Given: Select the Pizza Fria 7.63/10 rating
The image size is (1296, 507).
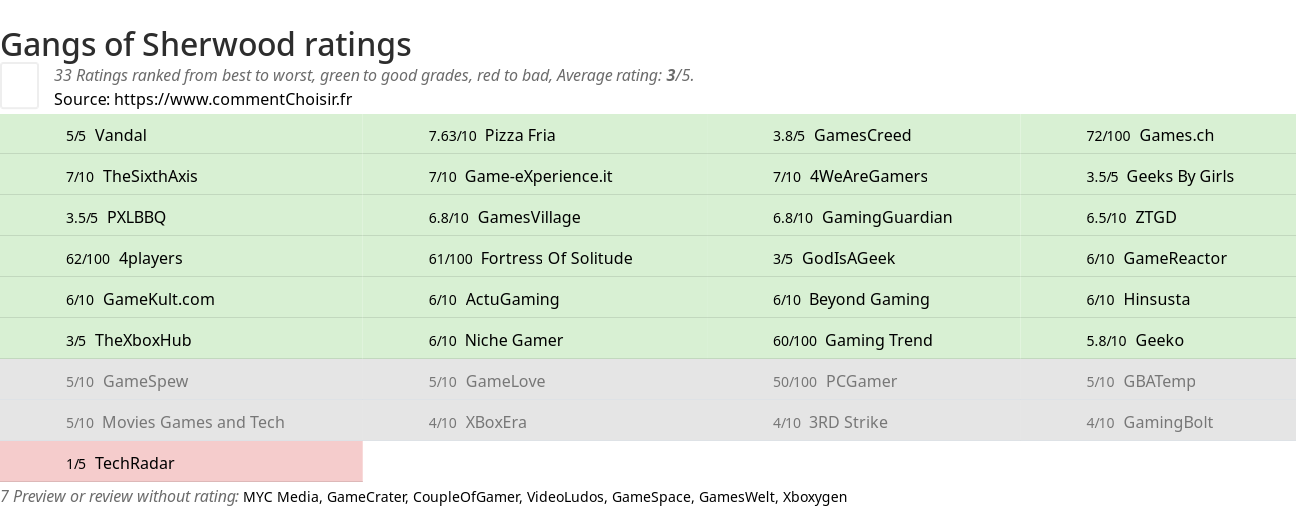Looking at the screenshot, I should (543, 135).
